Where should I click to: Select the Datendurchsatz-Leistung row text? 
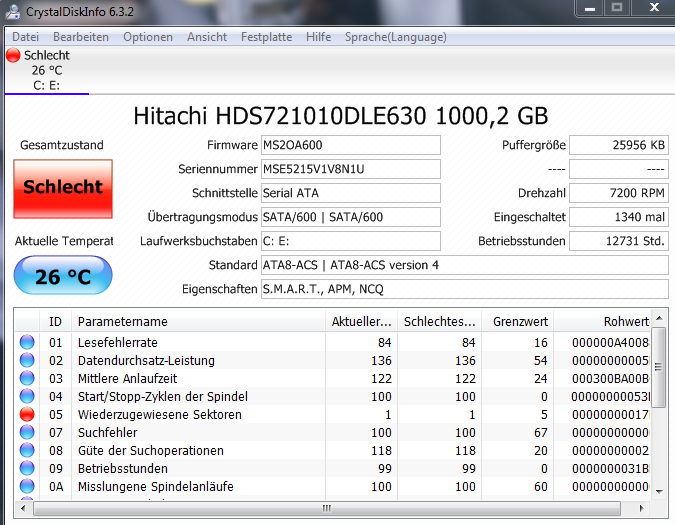click(x=146, y=361)
